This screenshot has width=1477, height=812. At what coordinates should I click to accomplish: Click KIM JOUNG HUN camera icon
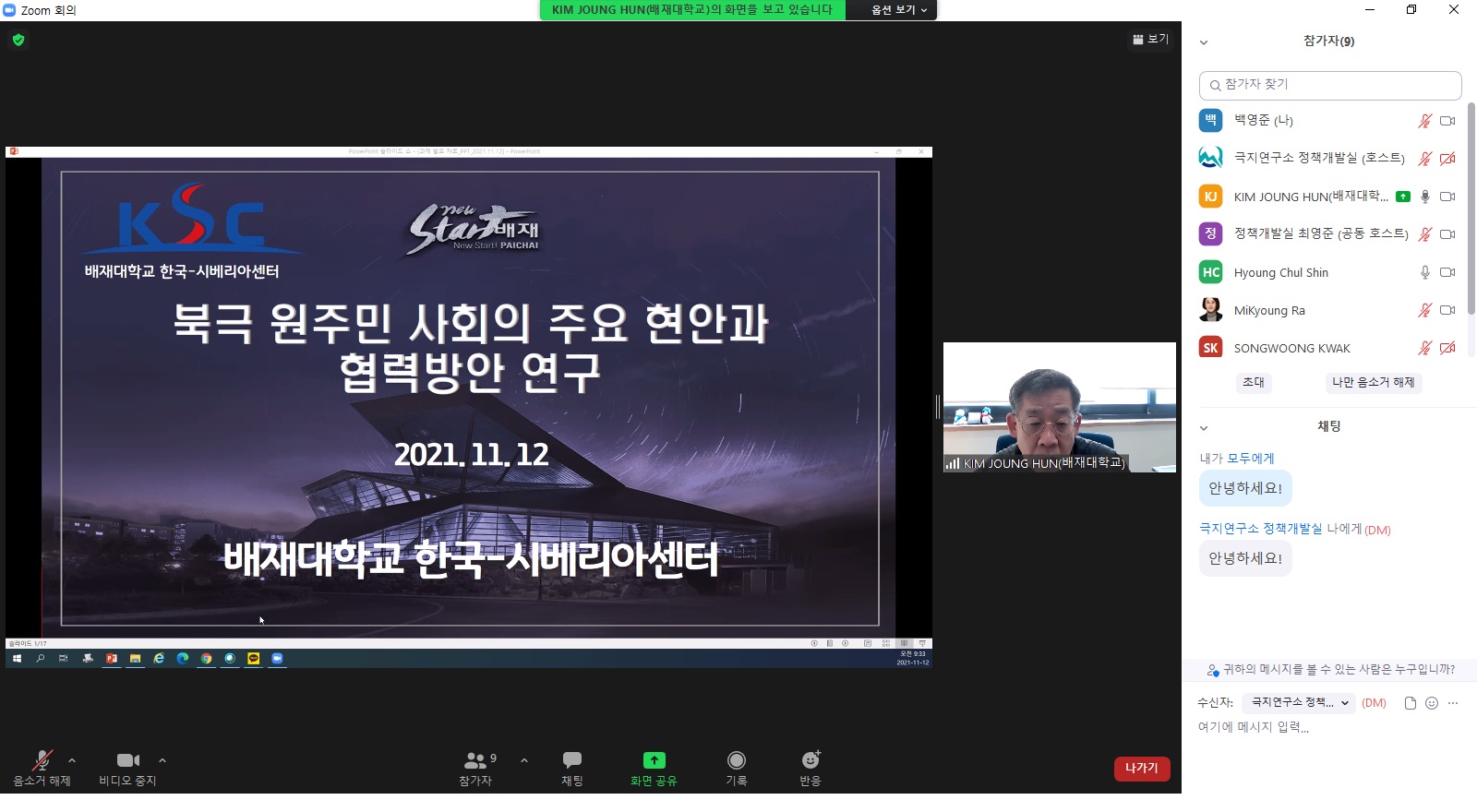[1447, 197]
